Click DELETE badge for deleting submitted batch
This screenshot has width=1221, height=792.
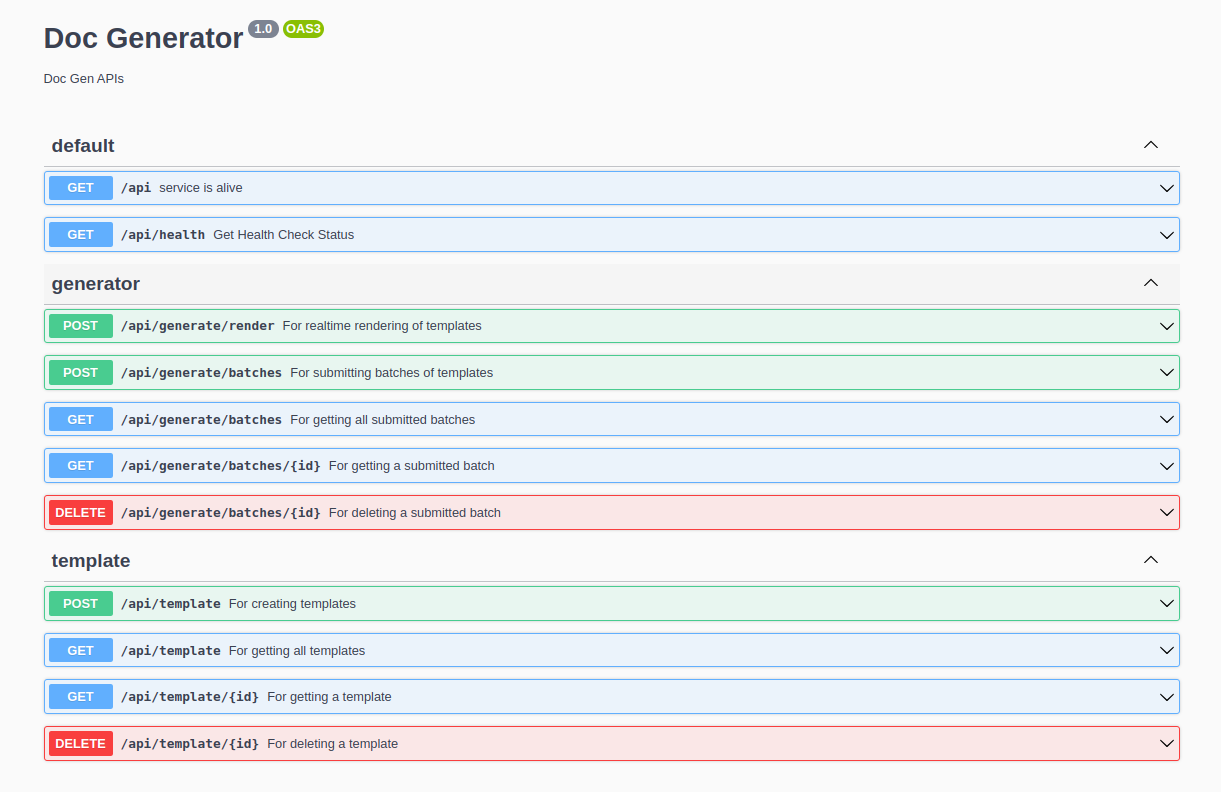pos(80,513)
